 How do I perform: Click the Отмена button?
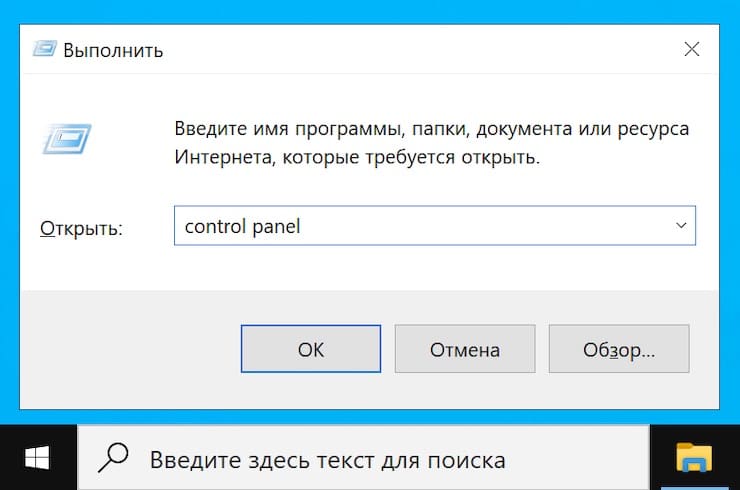(464, 350)
